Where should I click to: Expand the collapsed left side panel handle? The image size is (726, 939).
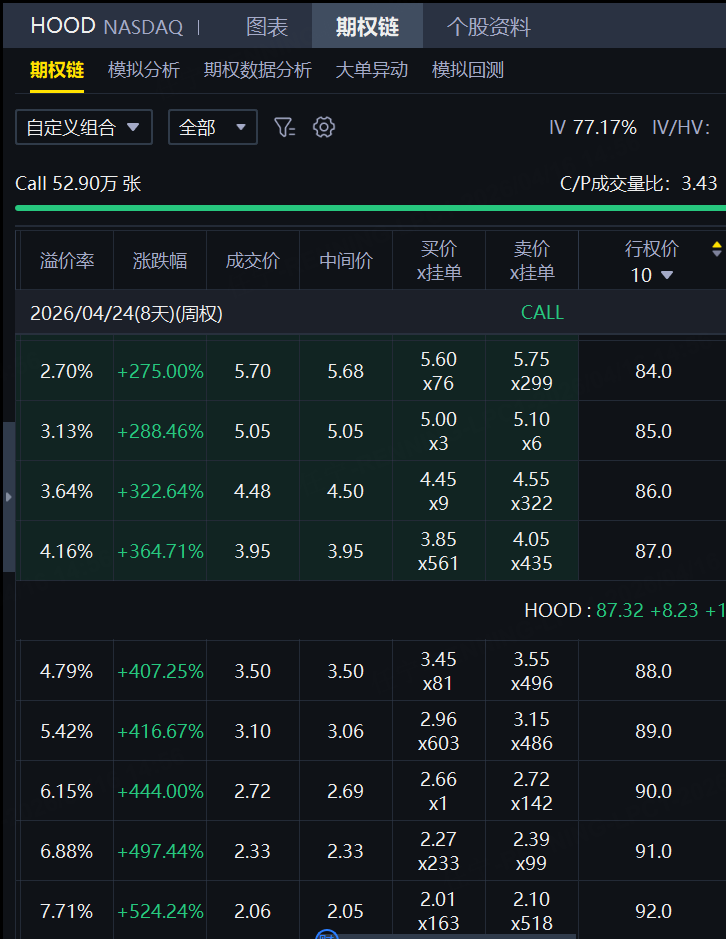pyautogui.click(x=8, y=497)
